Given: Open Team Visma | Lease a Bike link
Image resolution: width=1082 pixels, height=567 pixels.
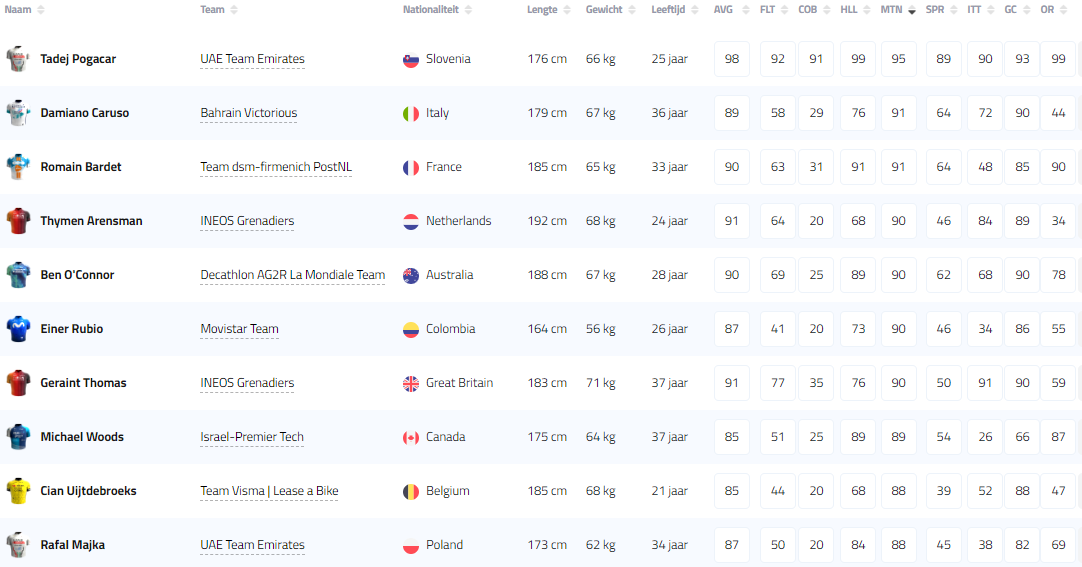Looking at the screenshot, I should [269, 491].
